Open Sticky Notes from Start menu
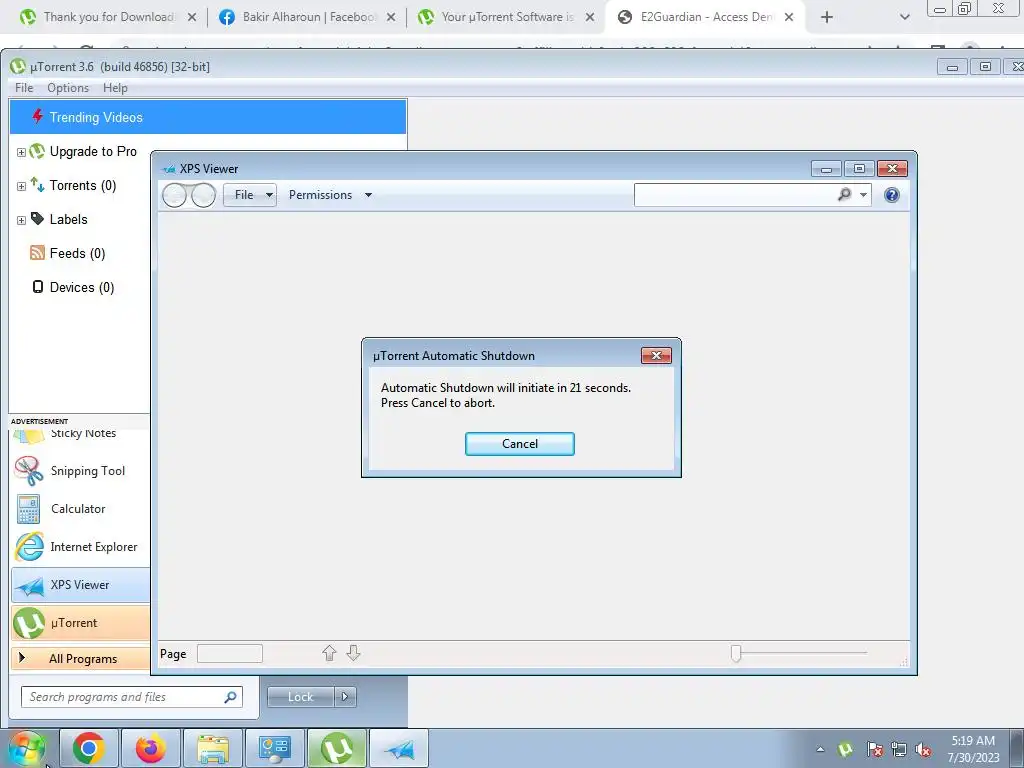Viewport: 1024px width, 768px height. 80,434
